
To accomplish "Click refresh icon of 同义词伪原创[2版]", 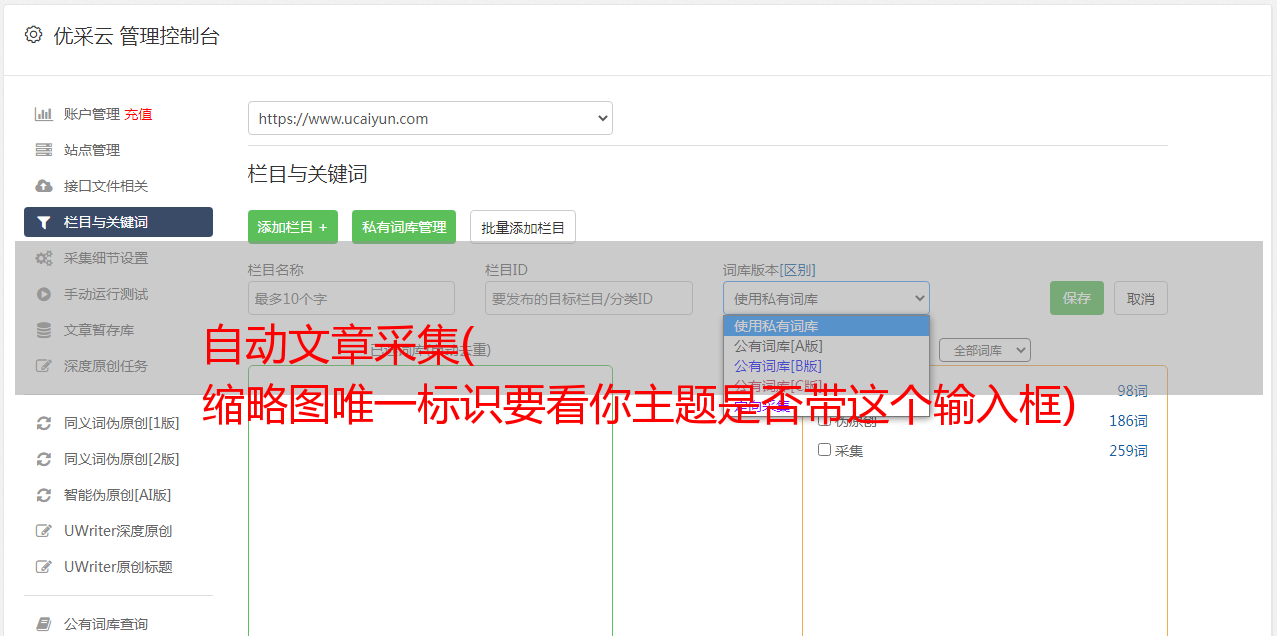I will coord(44,459).
